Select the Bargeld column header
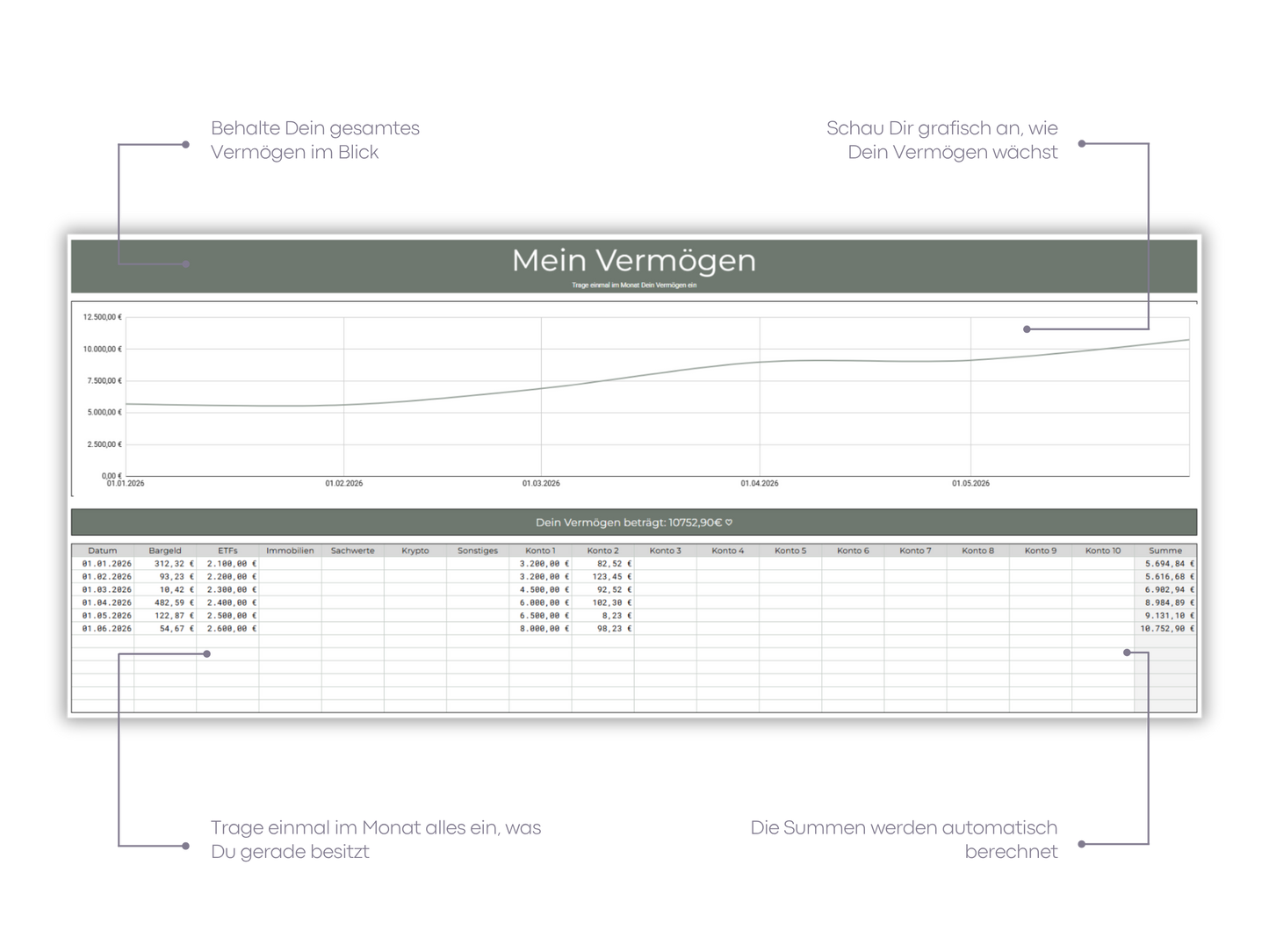The height and width of the screenshot is (952, 1269). [165, 551]
